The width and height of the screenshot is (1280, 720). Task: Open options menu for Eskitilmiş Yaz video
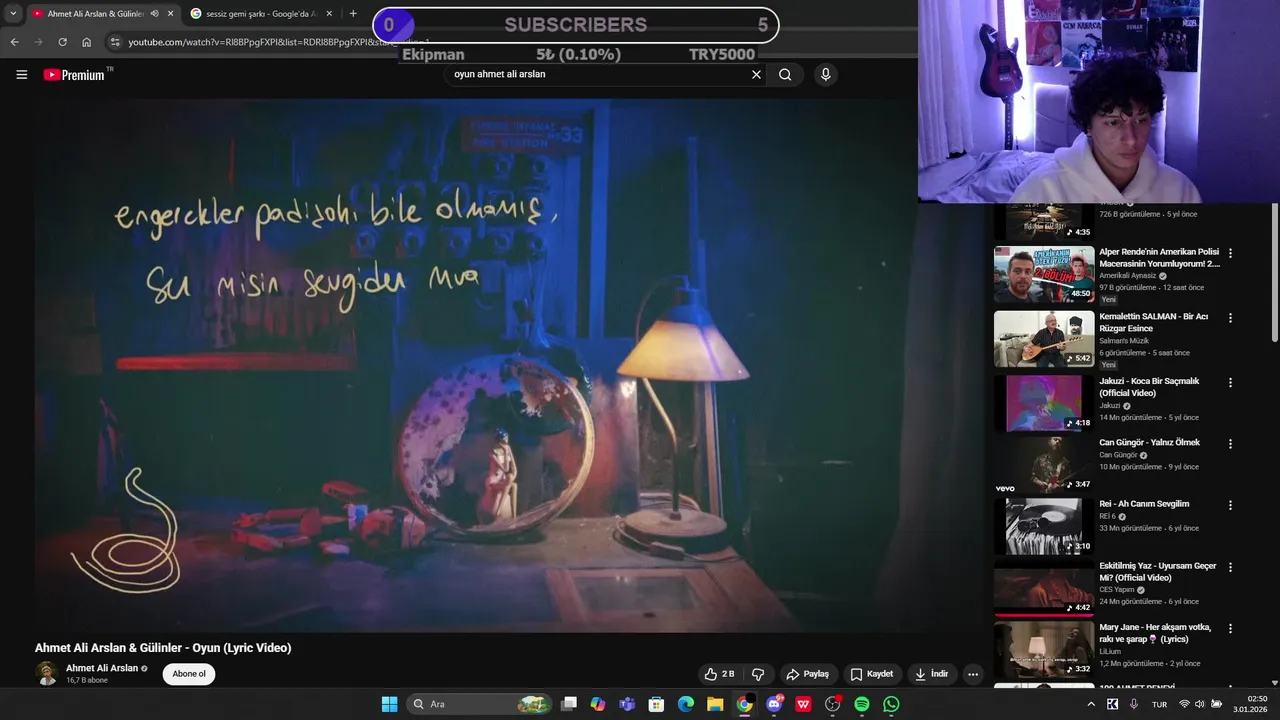point(1230,568)
